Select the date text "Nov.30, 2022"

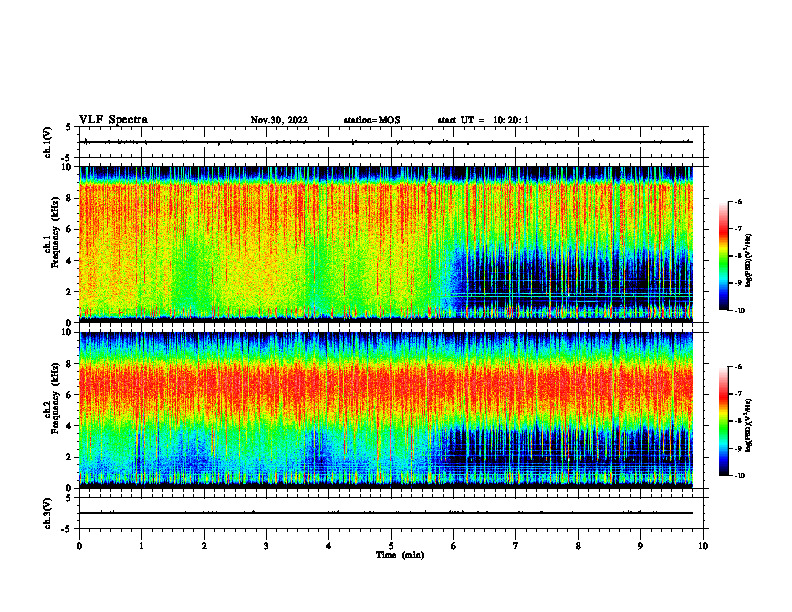[279, 120]
